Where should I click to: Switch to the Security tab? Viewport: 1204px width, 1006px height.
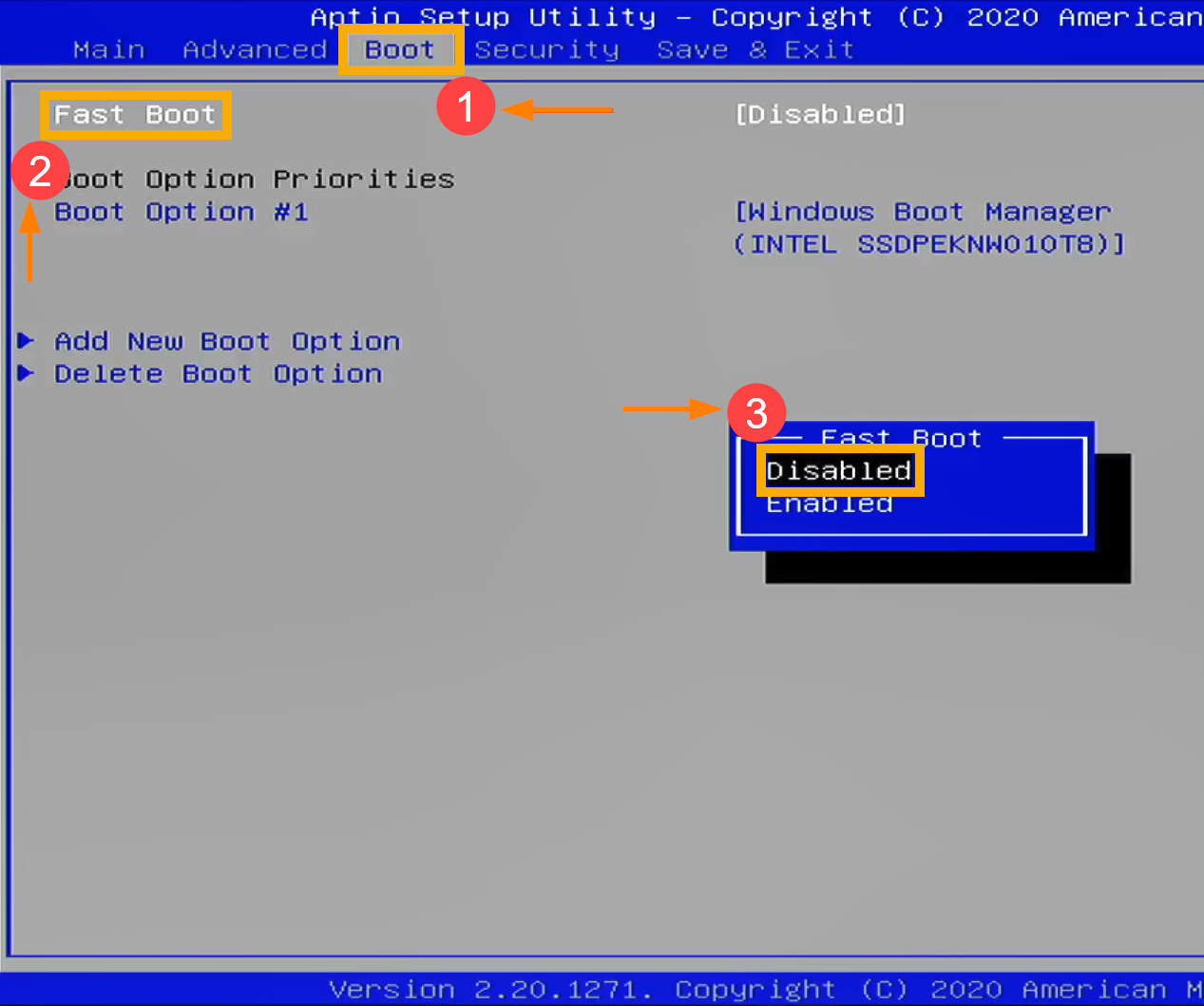tap(548, 49)
